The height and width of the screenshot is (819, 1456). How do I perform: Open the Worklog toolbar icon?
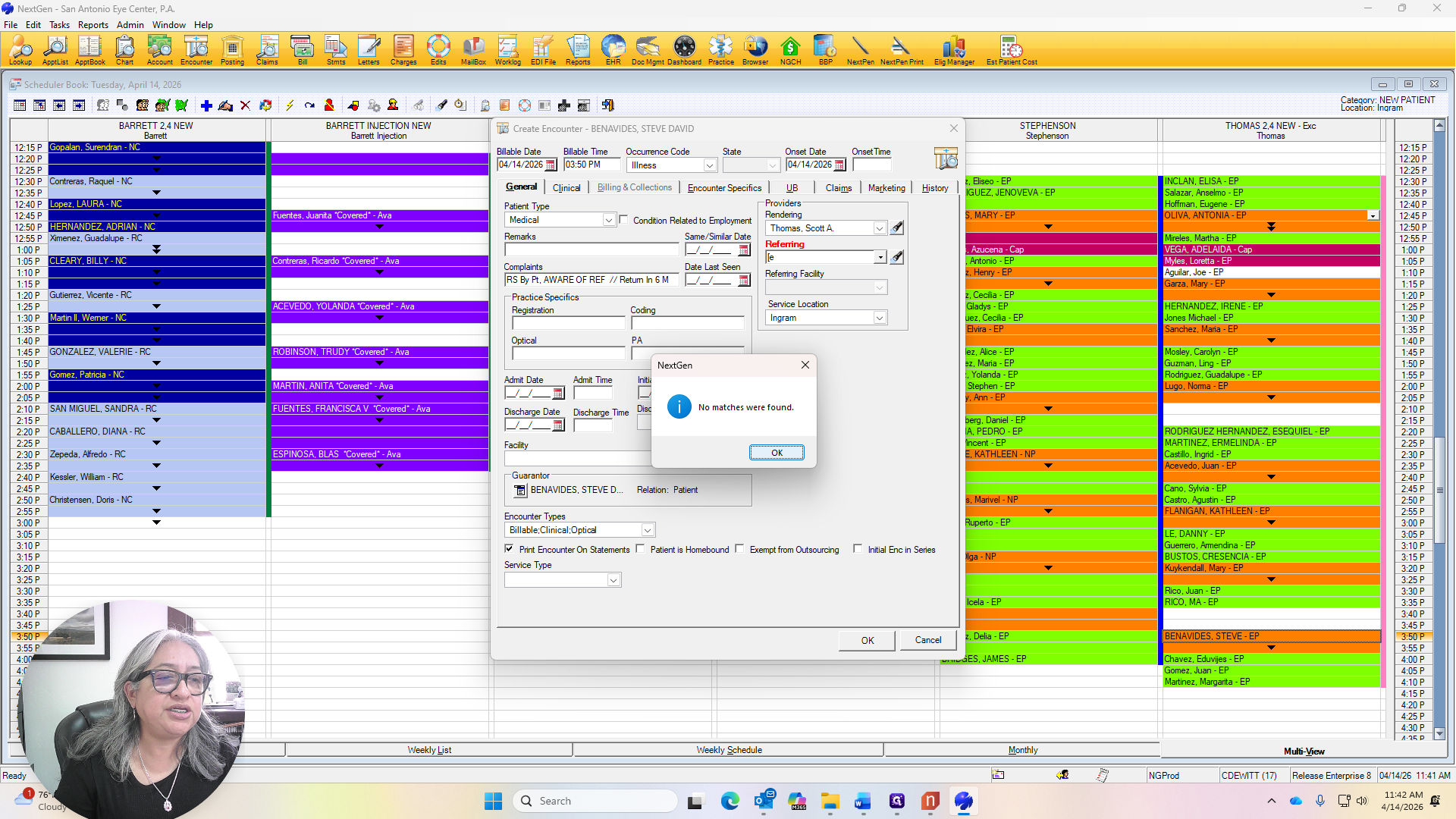(x=507, y=50)
